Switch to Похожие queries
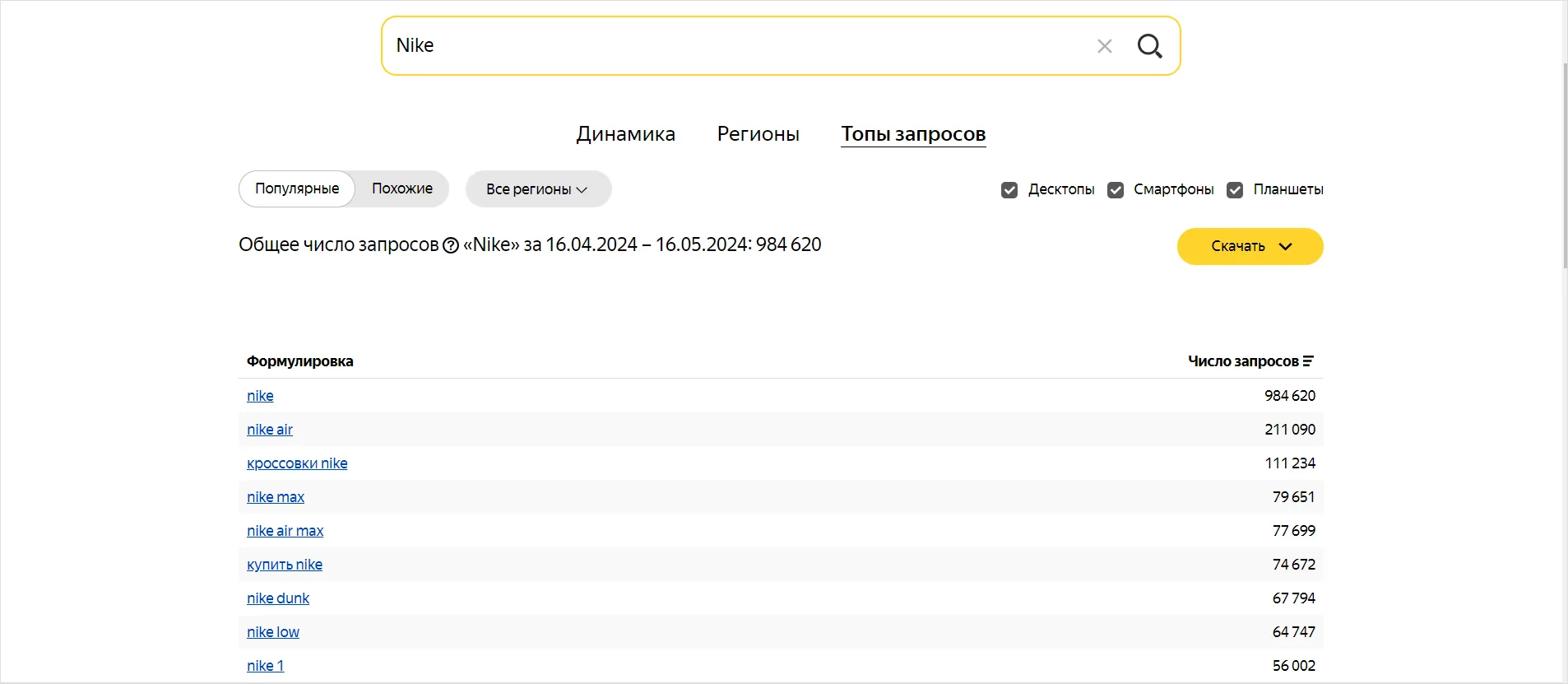The height and width of the screenshot is (684, 1568). (x=401, y=188)
